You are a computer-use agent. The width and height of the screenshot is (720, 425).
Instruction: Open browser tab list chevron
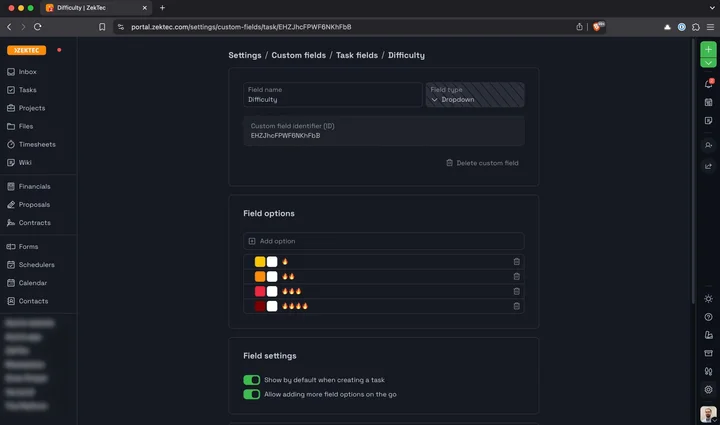[x=712, y=8]
